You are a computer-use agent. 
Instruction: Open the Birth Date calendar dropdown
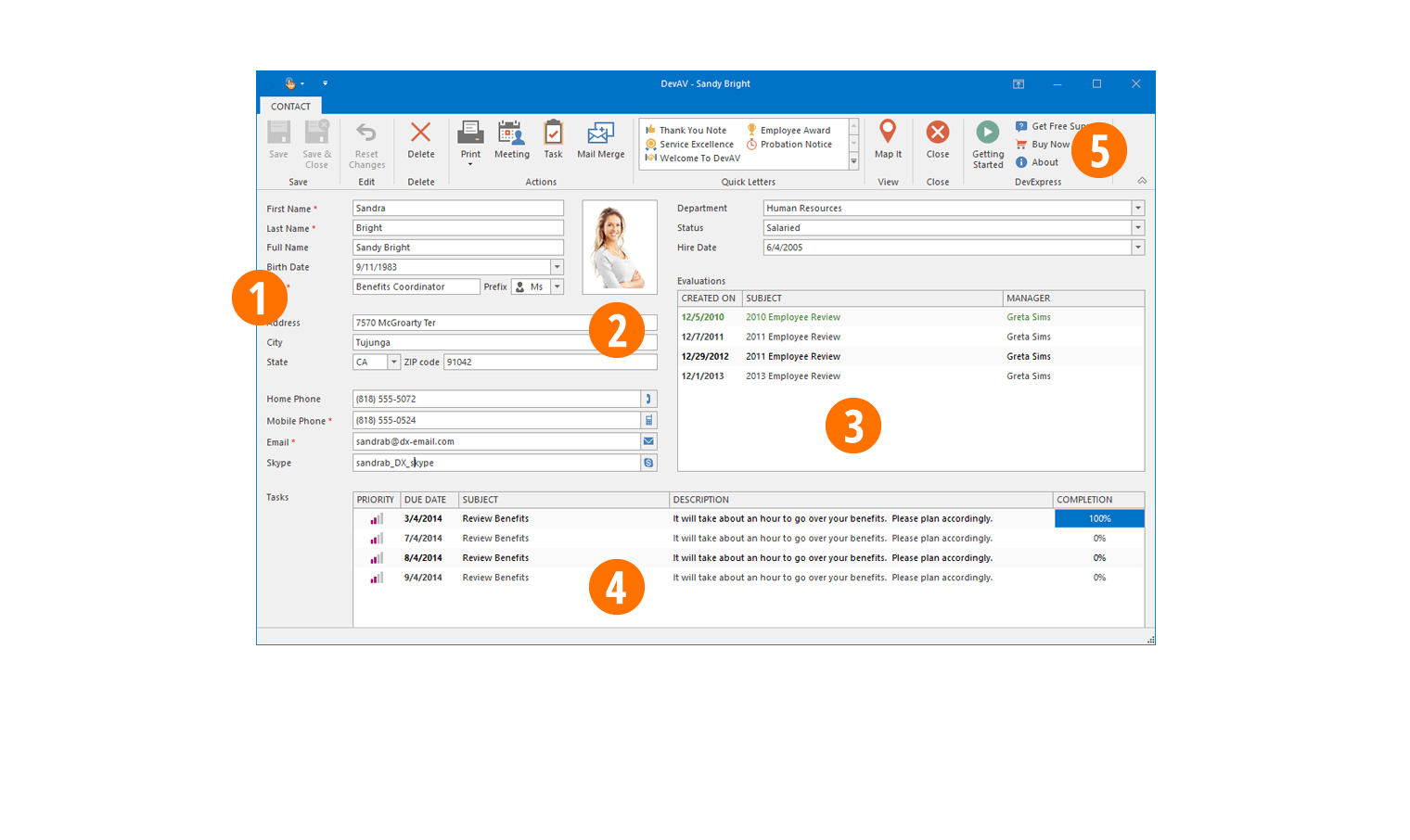(557, 267)
